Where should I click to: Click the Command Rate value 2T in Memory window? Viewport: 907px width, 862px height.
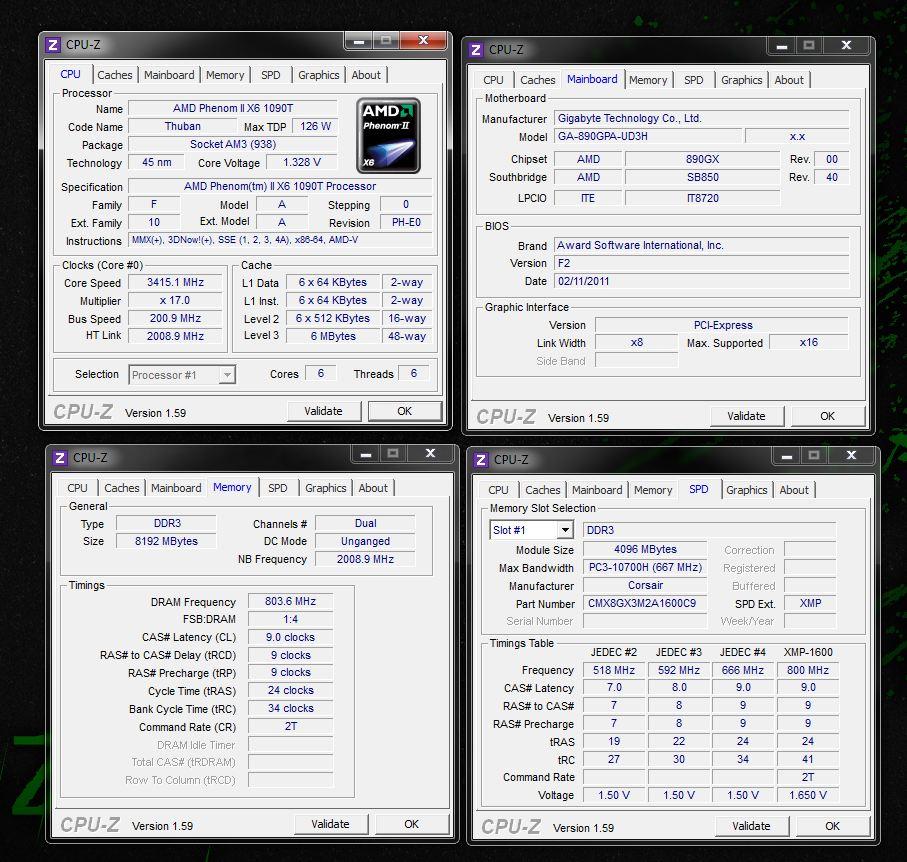(290, 727)
